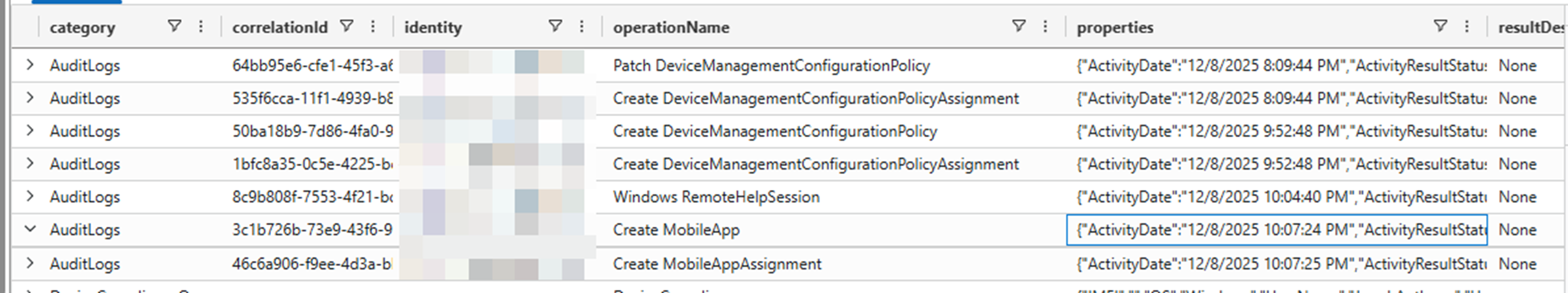The image size is (1568, 293).
Task: Open the category column options menu
Action: [201, 26]
